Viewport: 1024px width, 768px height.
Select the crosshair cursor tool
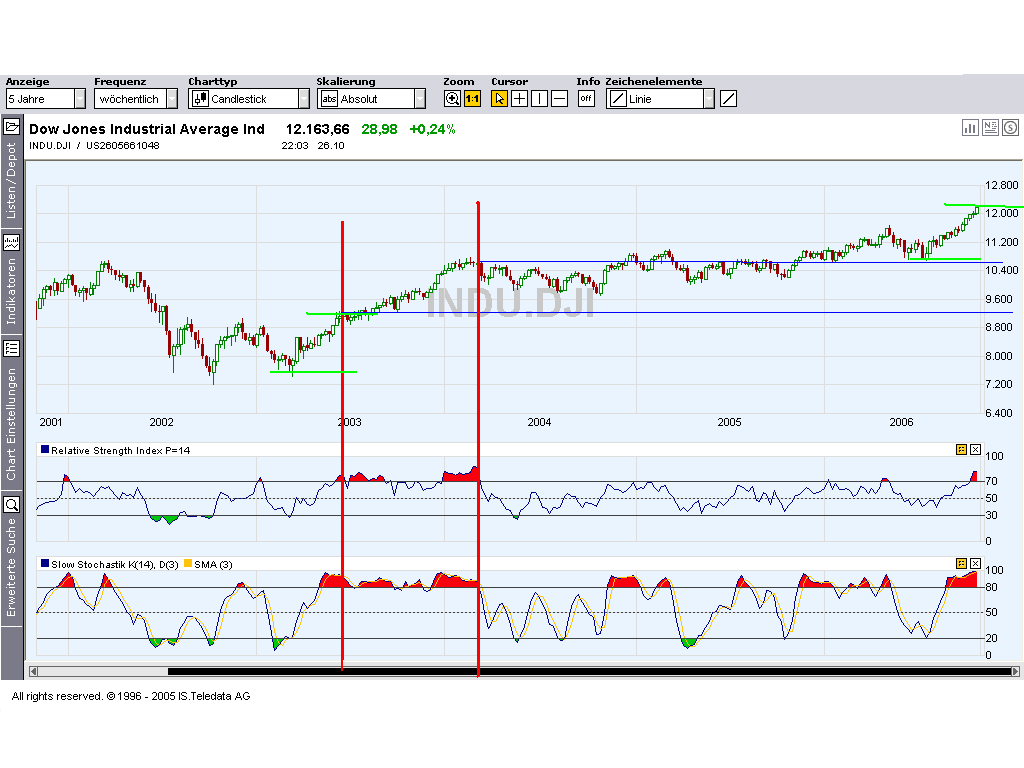519,99
